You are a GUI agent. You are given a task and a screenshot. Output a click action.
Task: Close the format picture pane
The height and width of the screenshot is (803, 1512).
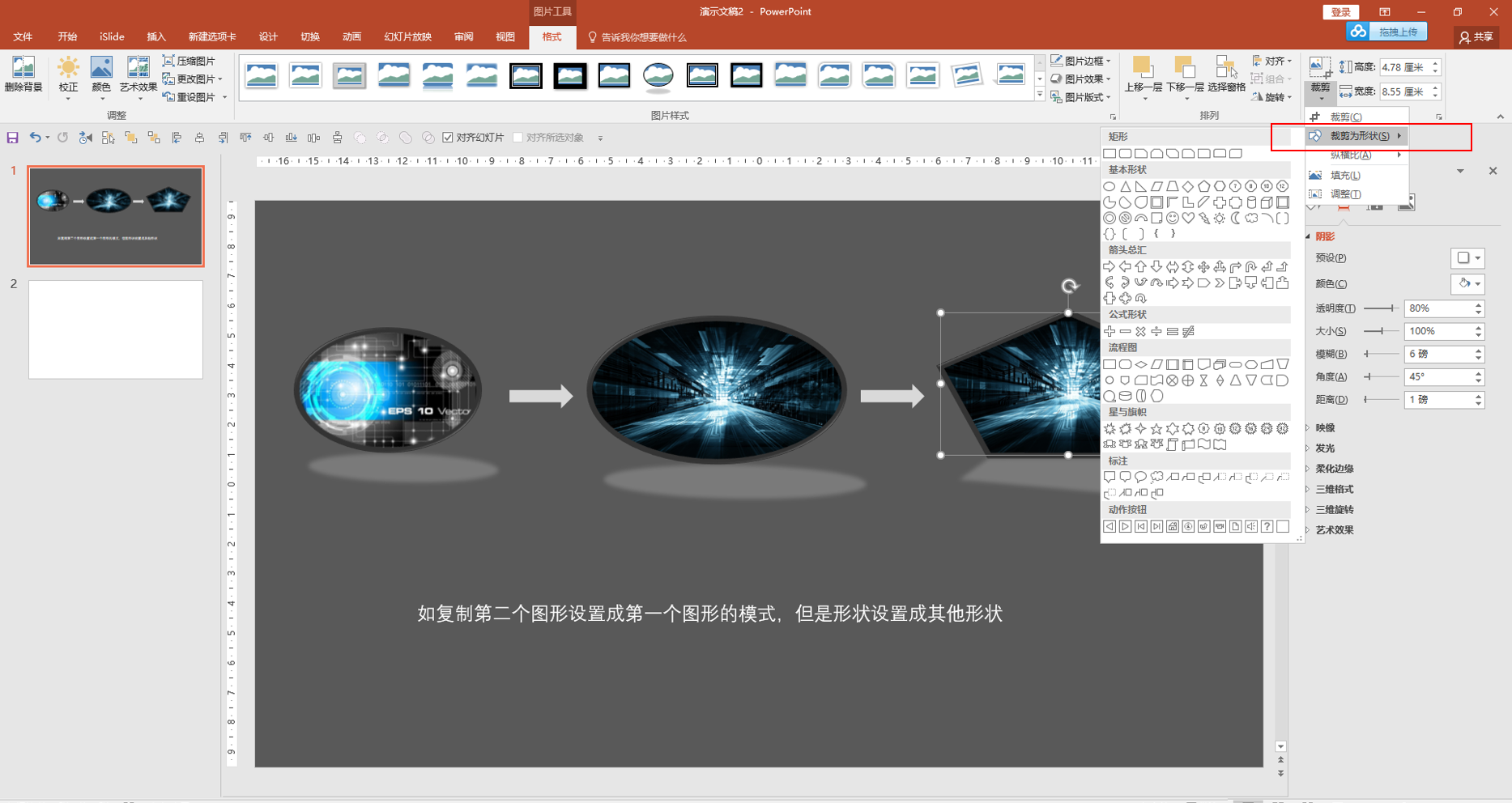click(1493, 171)
